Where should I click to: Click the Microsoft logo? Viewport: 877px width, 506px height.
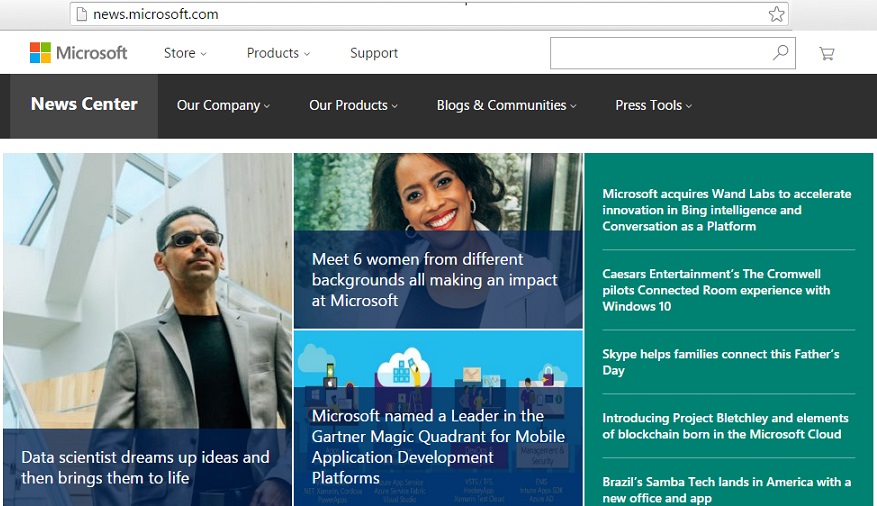point(78,53)
